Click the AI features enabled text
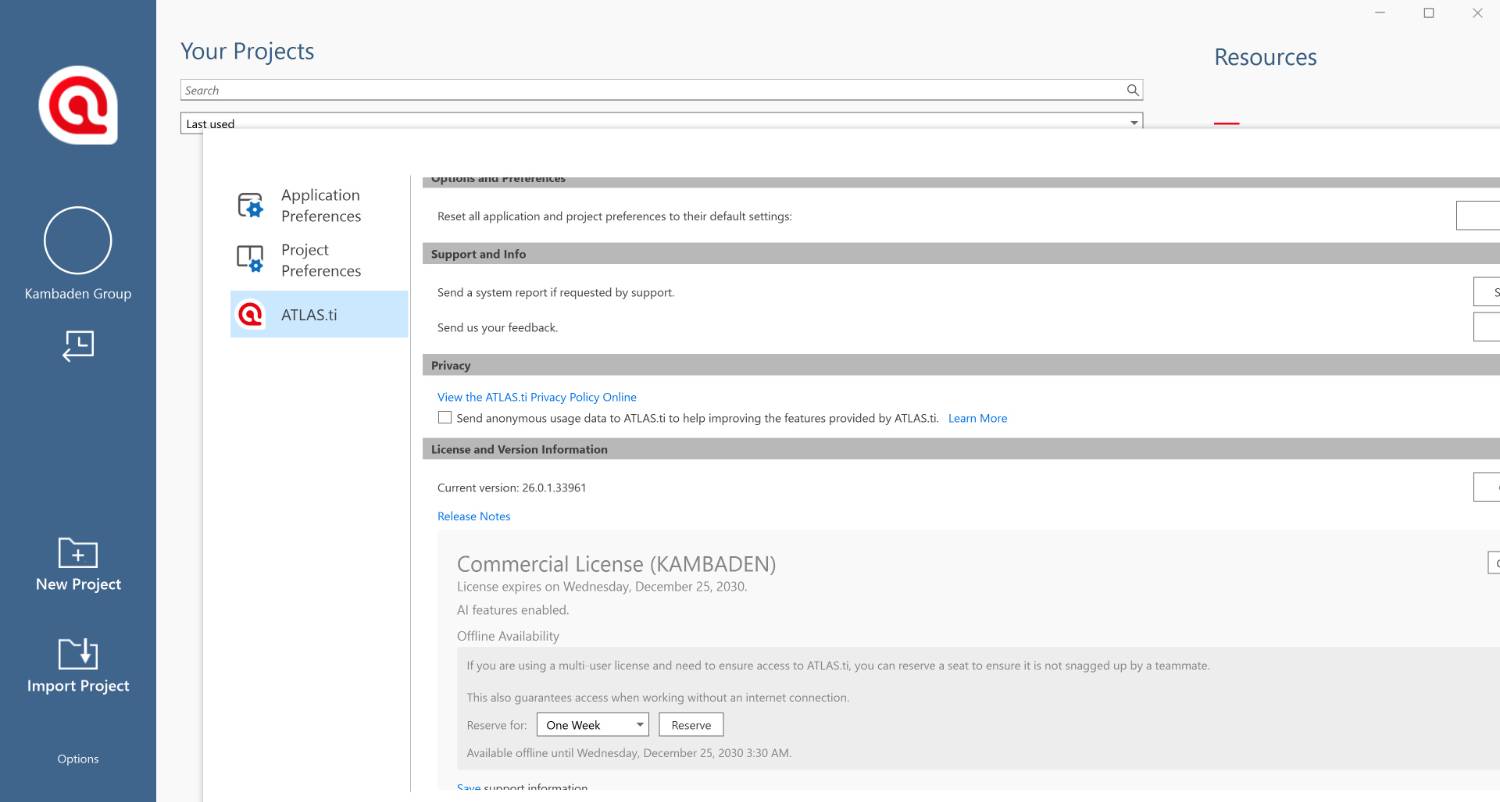This screenshot has height=802, width=1500. tap(513, 610)
